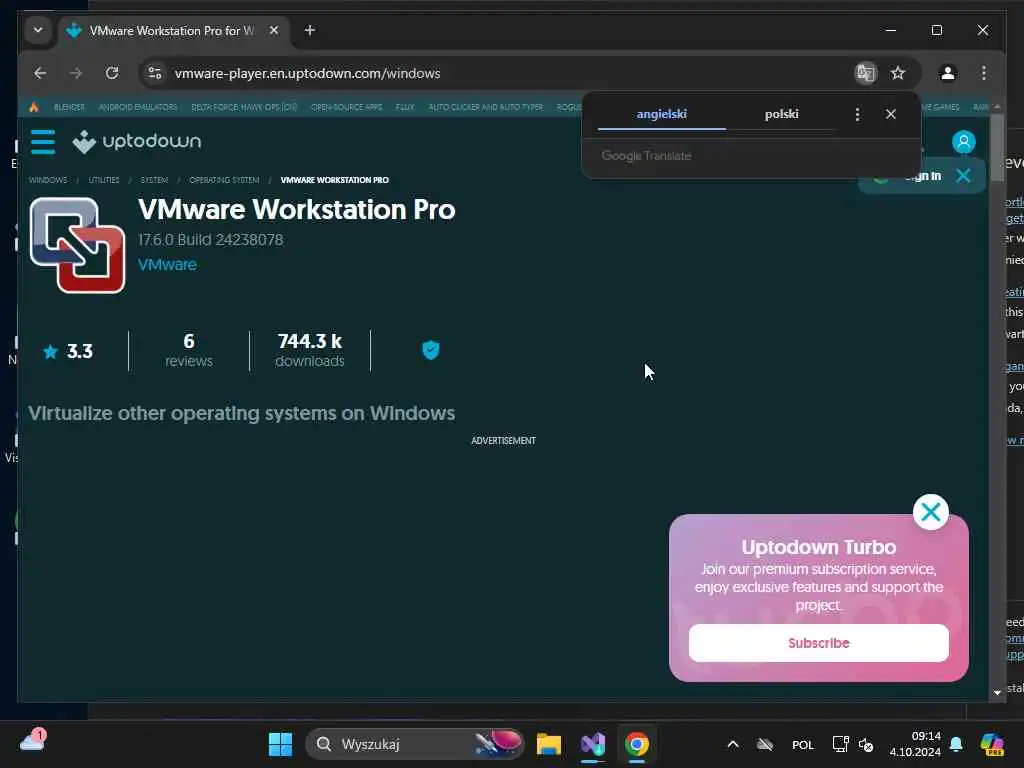The width and height of the screenshot is (1024, 768).
Task: Close the Google Translate popup
Action: click(x=891, y=114)
